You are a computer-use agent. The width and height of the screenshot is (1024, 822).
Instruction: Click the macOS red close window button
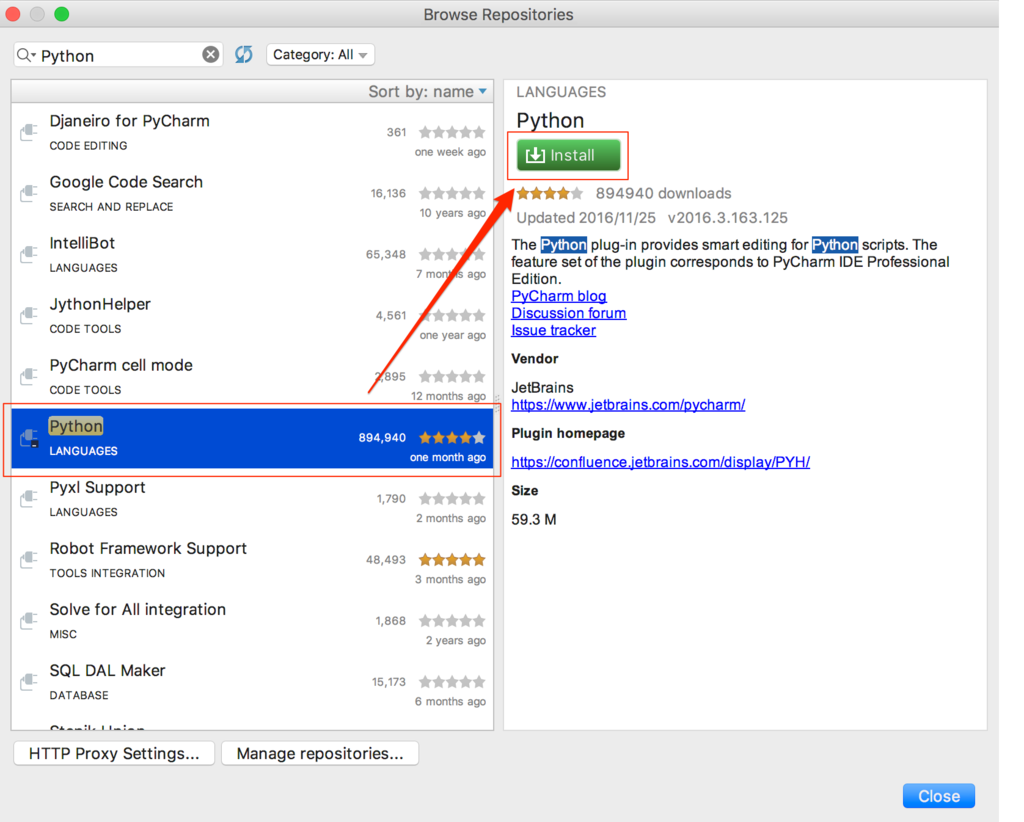[12, 14]
